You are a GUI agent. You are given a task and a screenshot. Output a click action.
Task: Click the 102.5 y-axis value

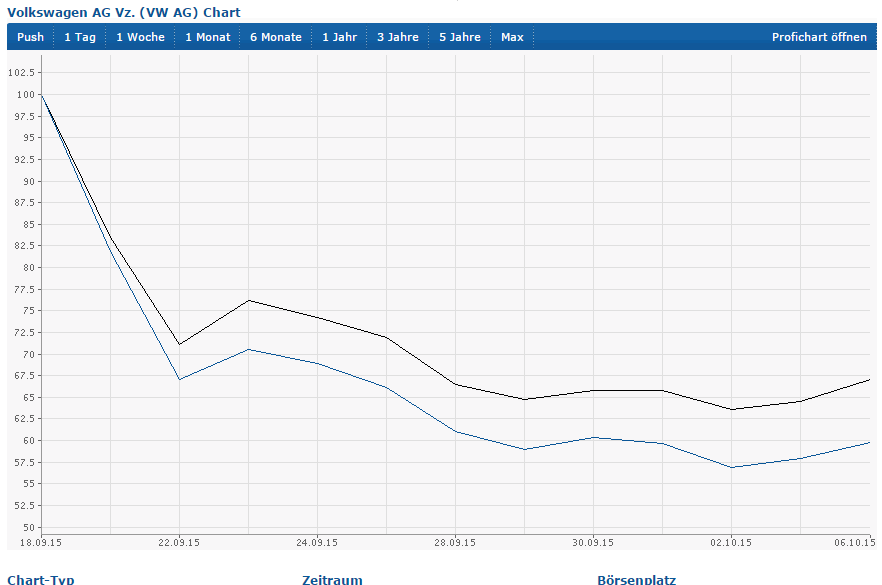click(21, 73)
